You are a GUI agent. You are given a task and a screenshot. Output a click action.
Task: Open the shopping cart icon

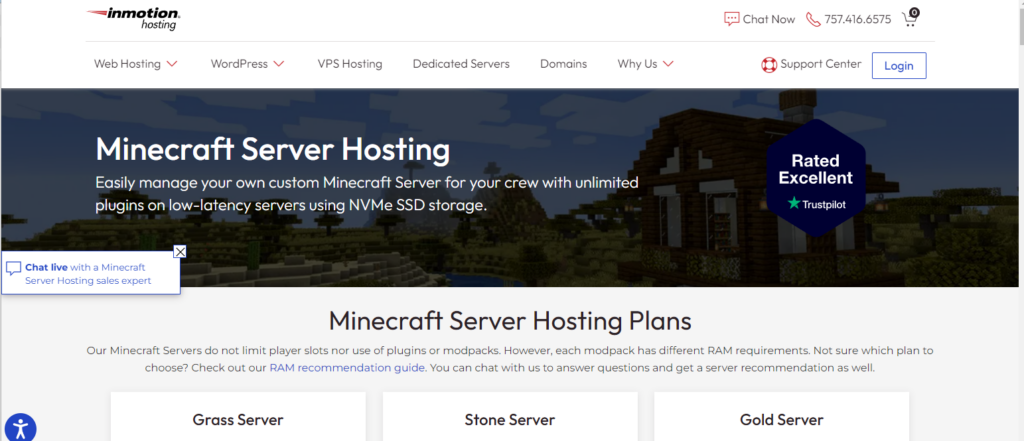[910, 18]
